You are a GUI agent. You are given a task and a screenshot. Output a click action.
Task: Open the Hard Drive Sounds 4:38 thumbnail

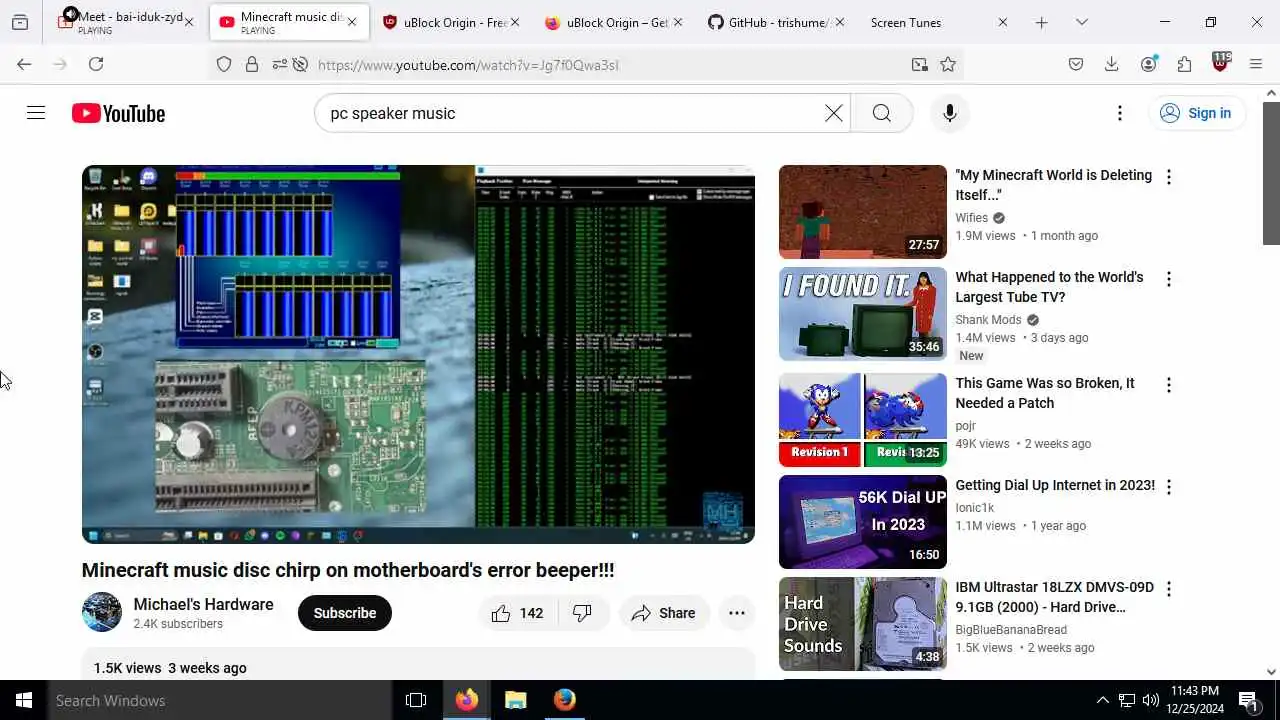click(862, 624)
